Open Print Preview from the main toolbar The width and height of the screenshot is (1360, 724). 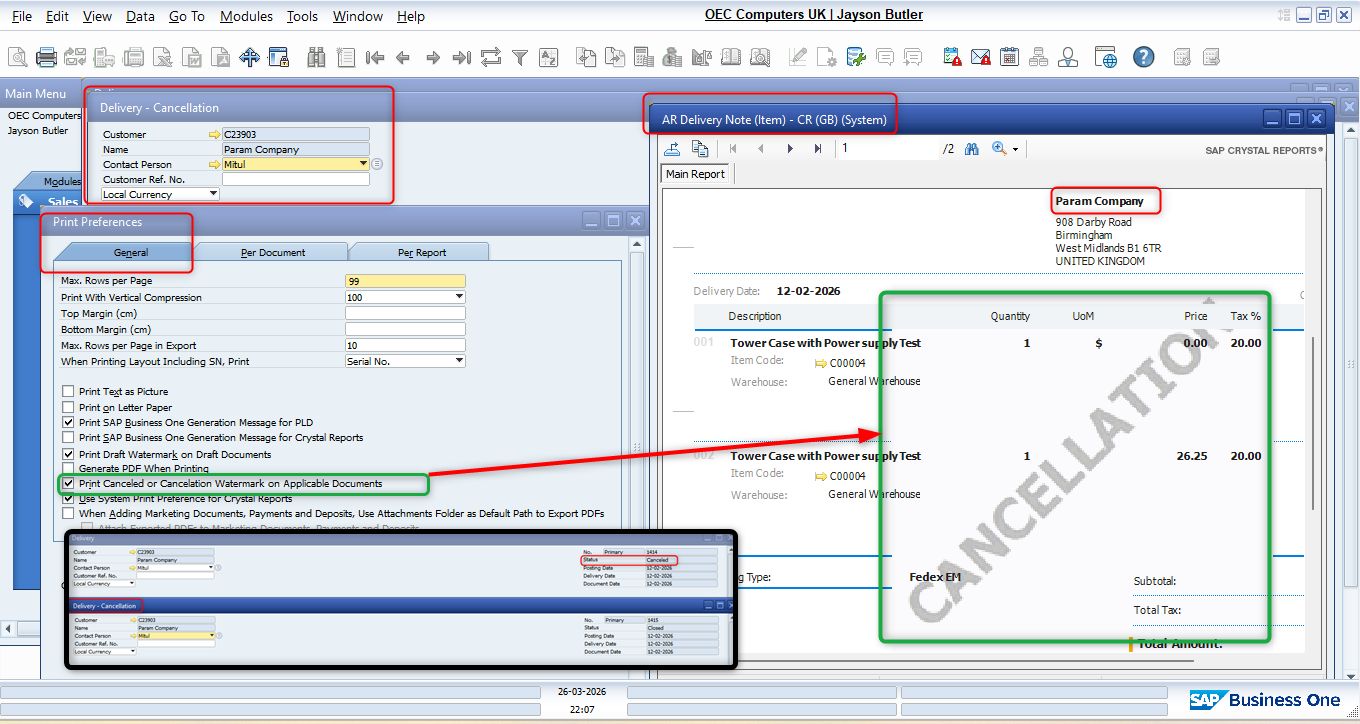18,57
